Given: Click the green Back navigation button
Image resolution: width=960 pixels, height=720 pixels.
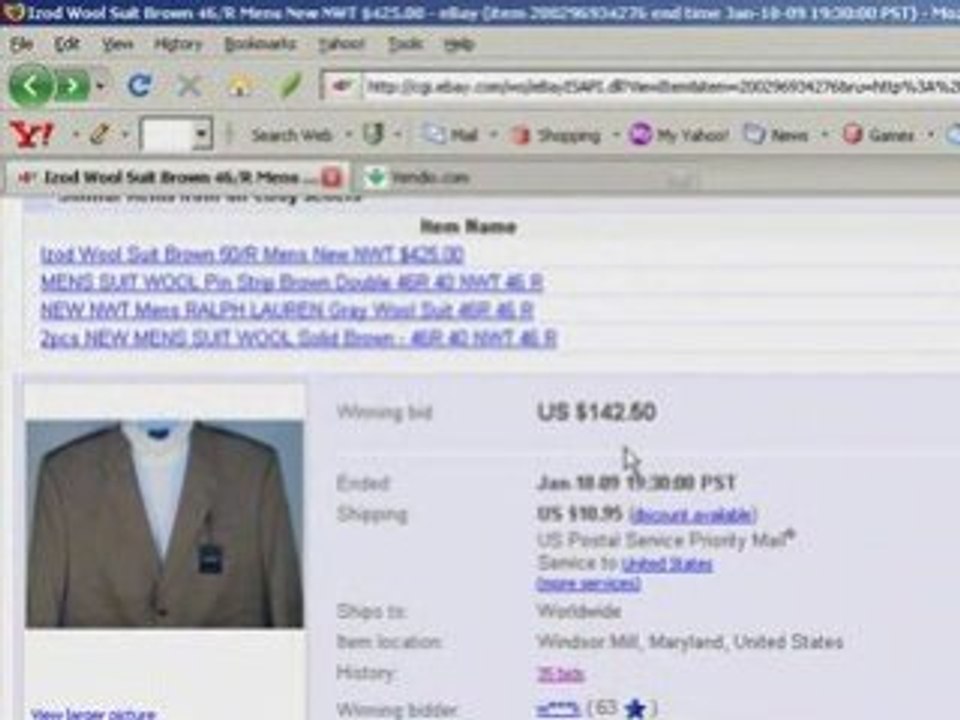Looking at the screenshot, I should click(31, 86).
